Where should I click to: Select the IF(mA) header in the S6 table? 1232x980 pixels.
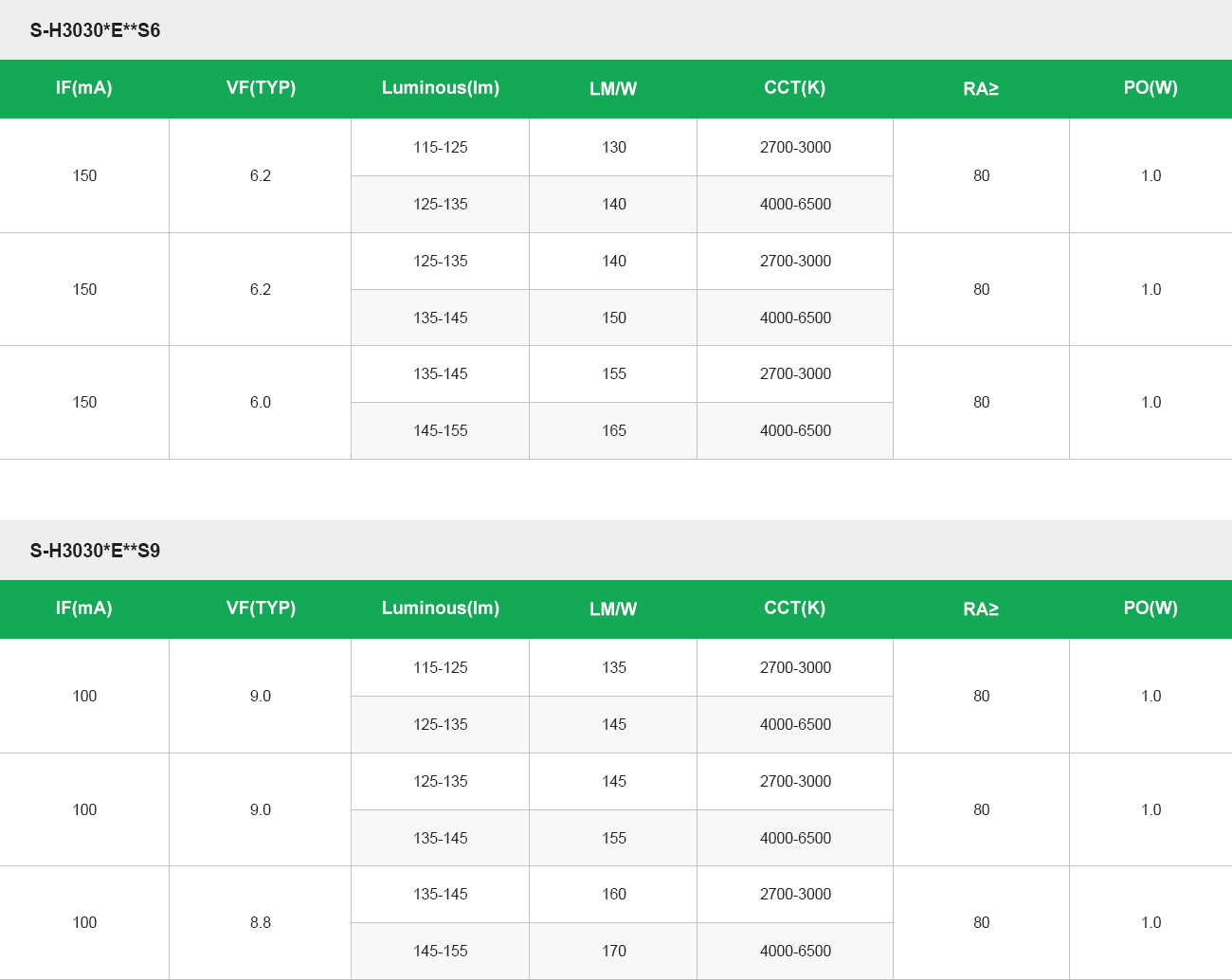tap(84, 88)
